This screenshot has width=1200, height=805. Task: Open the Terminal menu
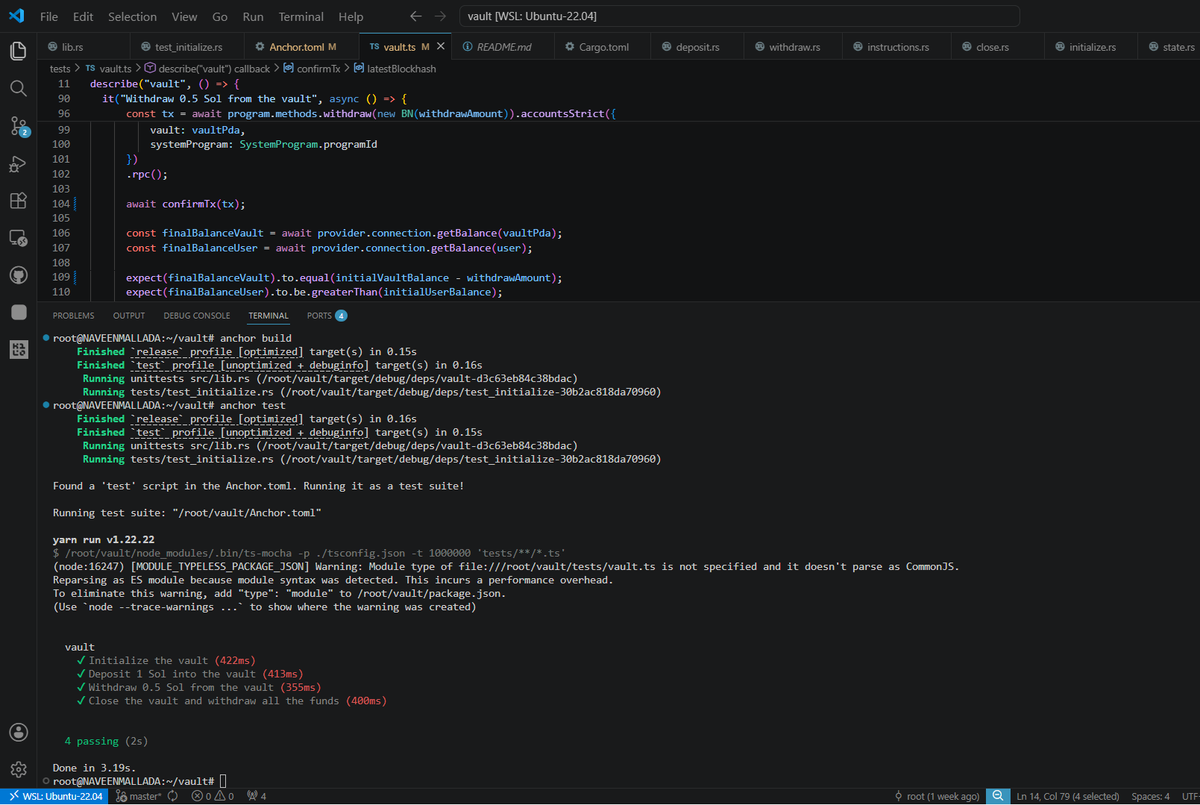301,17
